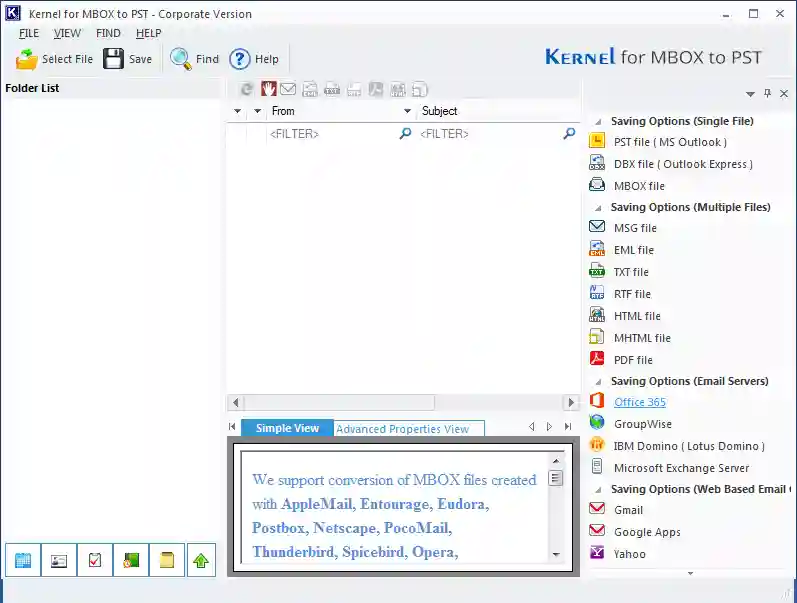Choose Yahoo saving option

(x=629, y=554)
